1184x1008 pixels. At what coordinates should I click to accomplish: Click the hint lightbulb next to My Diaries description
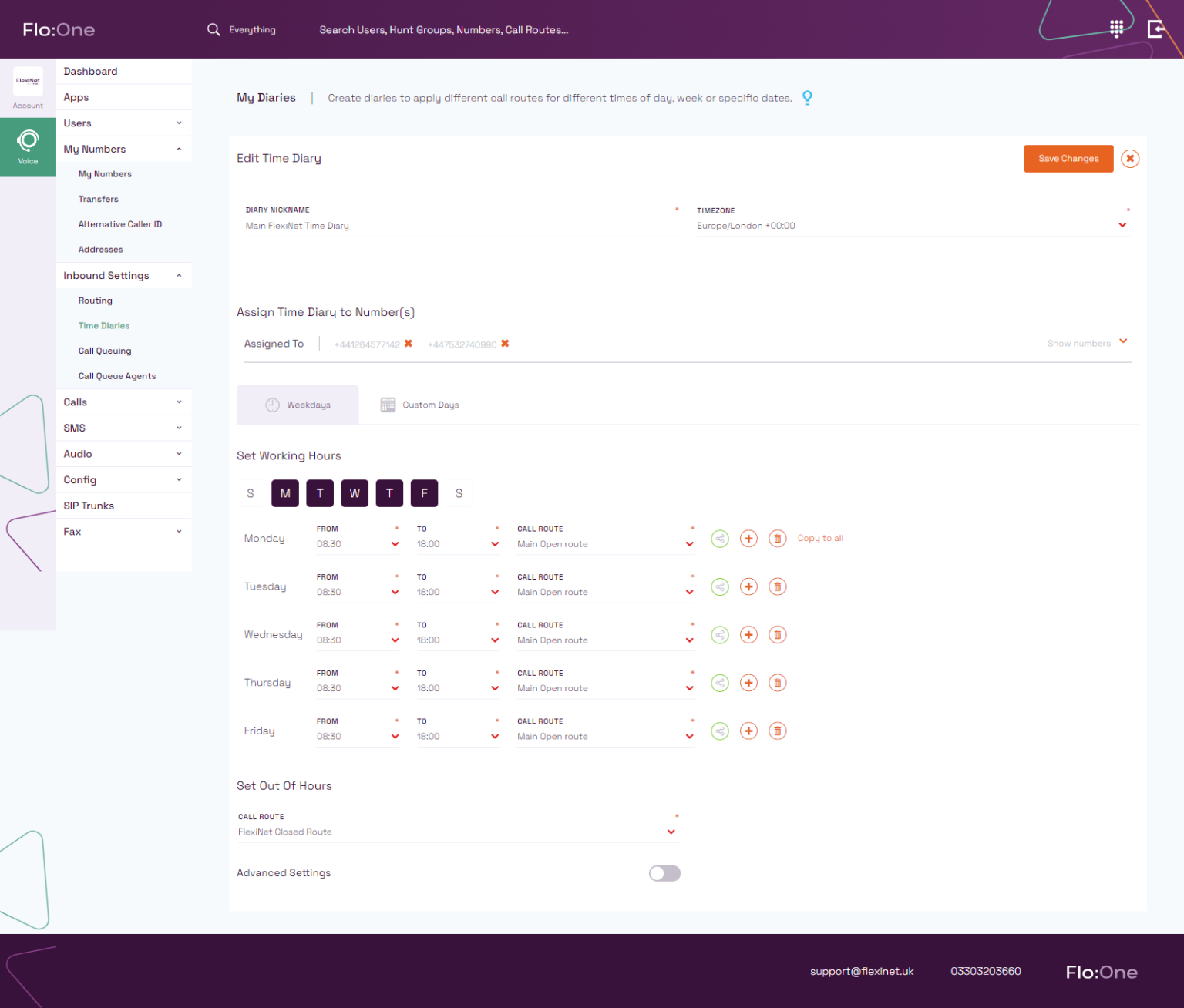(807, 98)
